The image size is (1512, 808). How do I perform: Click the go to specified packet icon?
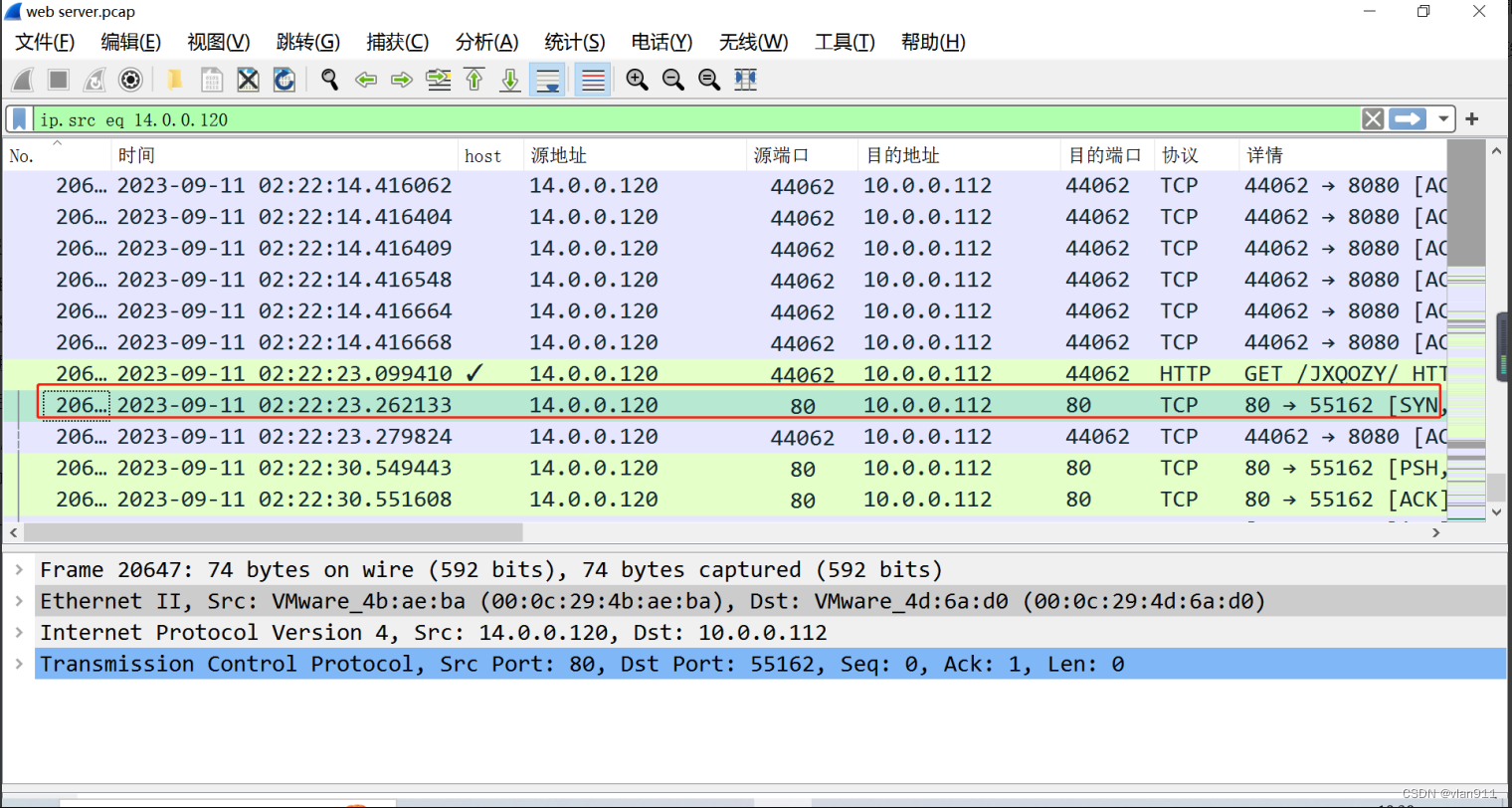[438, 80]
